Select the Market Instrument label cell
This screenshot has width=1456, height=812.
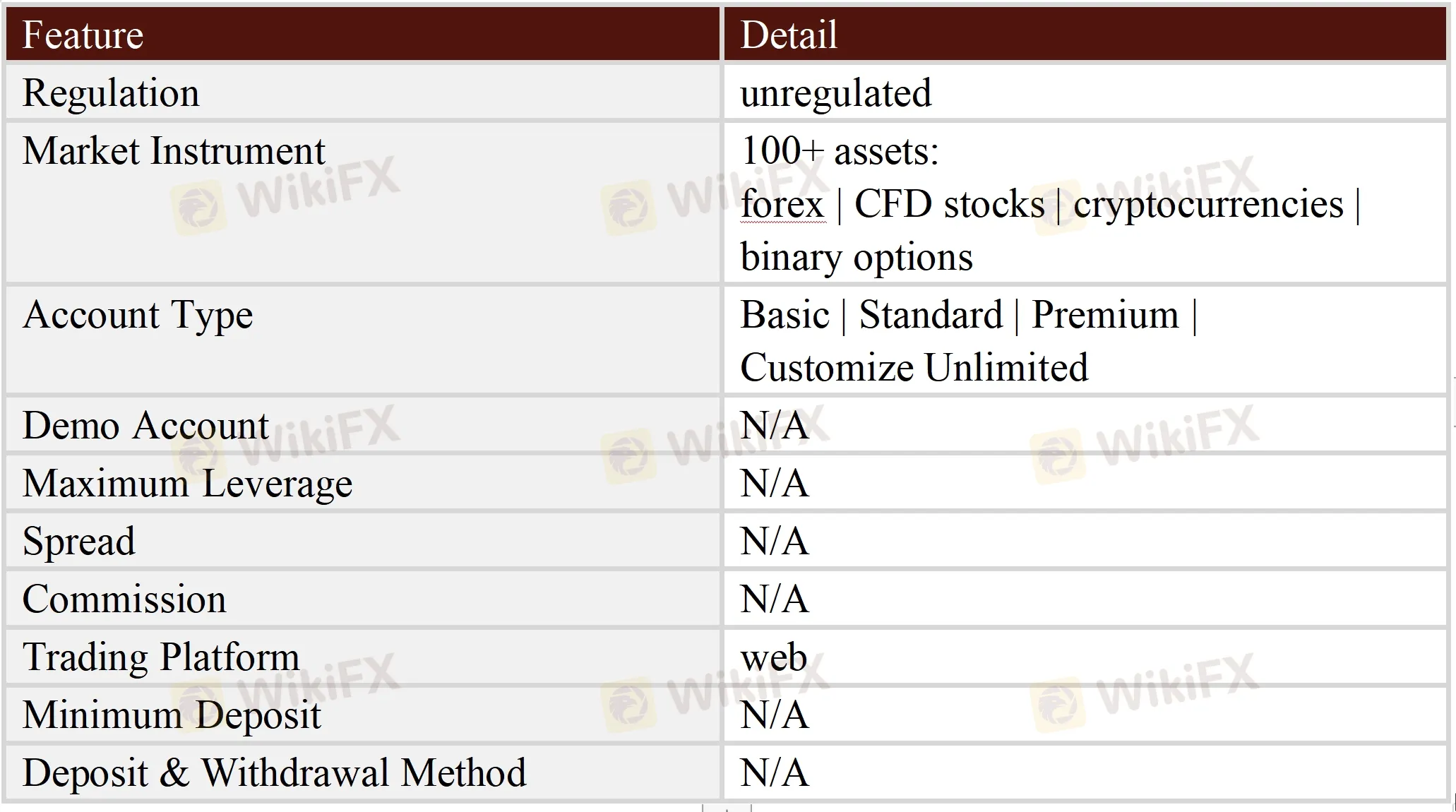pyautogui.click(x=174, y=151)
